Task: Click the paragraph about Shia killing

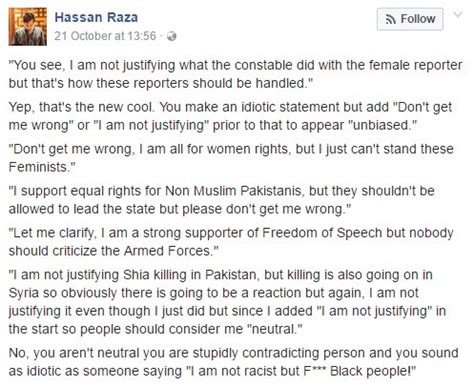Action: 227,302
